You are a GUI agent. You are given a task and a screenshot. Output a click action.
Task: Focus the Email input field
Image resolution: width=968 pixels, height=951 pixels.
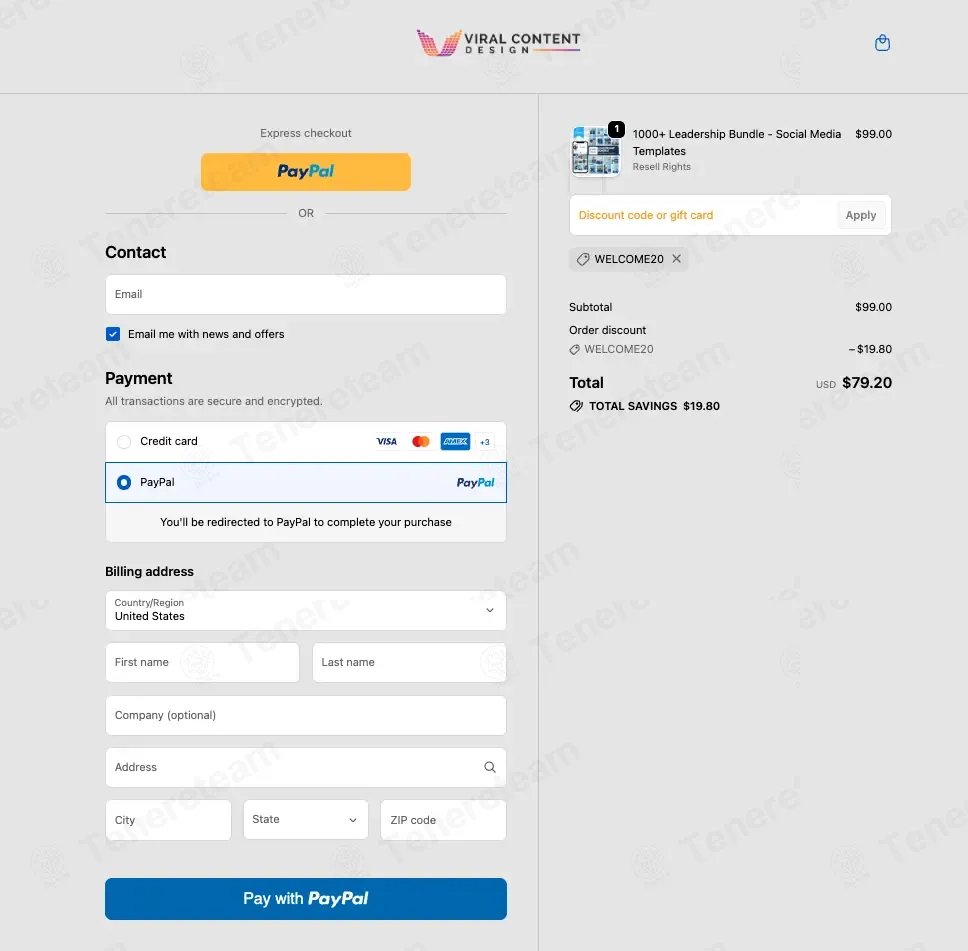(x=306, y=295)
